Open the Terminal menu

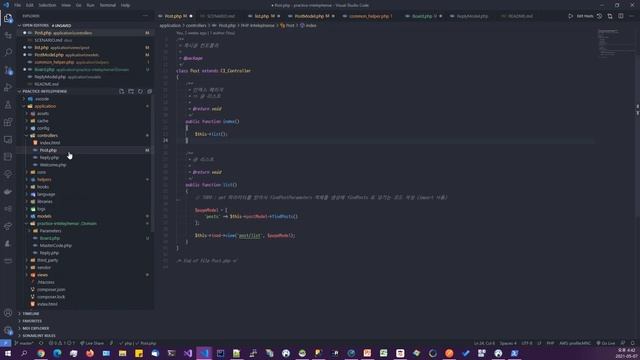pyautogui.click(x=108, y=5)
